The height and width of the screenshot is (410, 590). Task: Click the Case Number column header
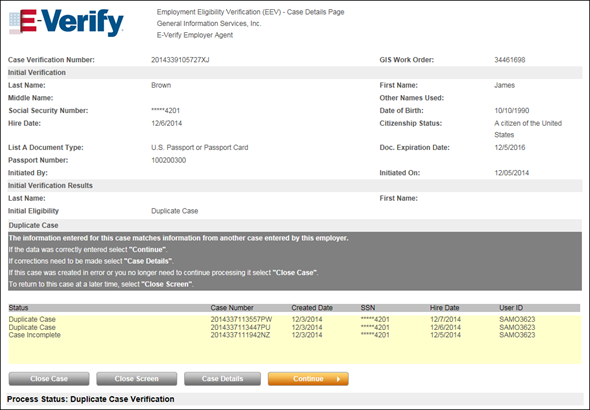pos(232,308)
